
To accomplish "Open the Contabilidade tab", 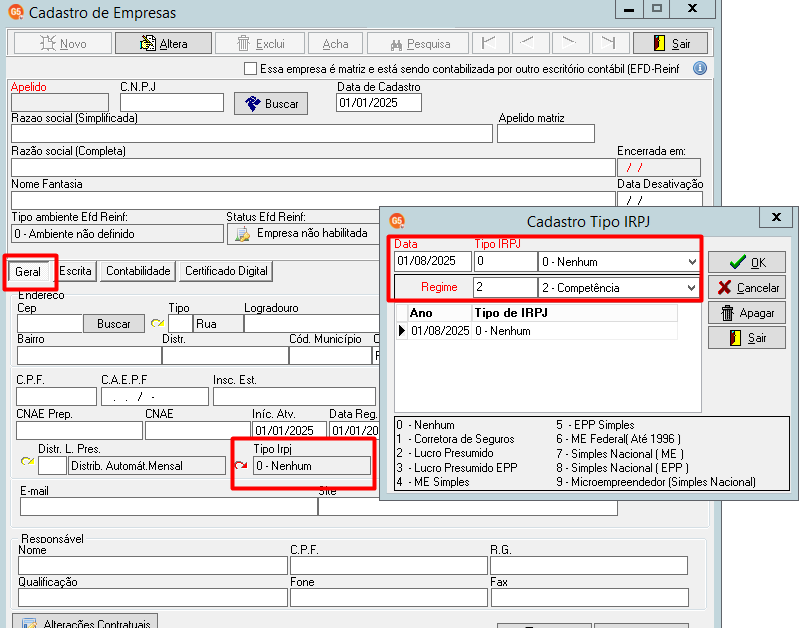I will click(x=138, y=271).
